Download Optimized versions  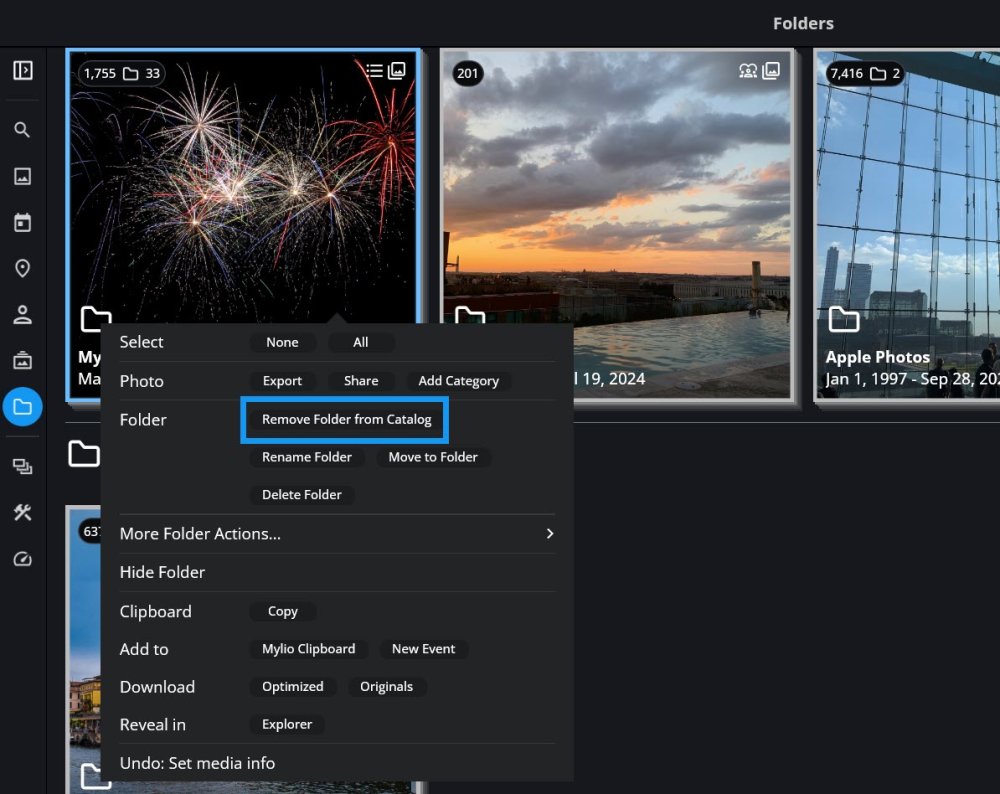293,687
